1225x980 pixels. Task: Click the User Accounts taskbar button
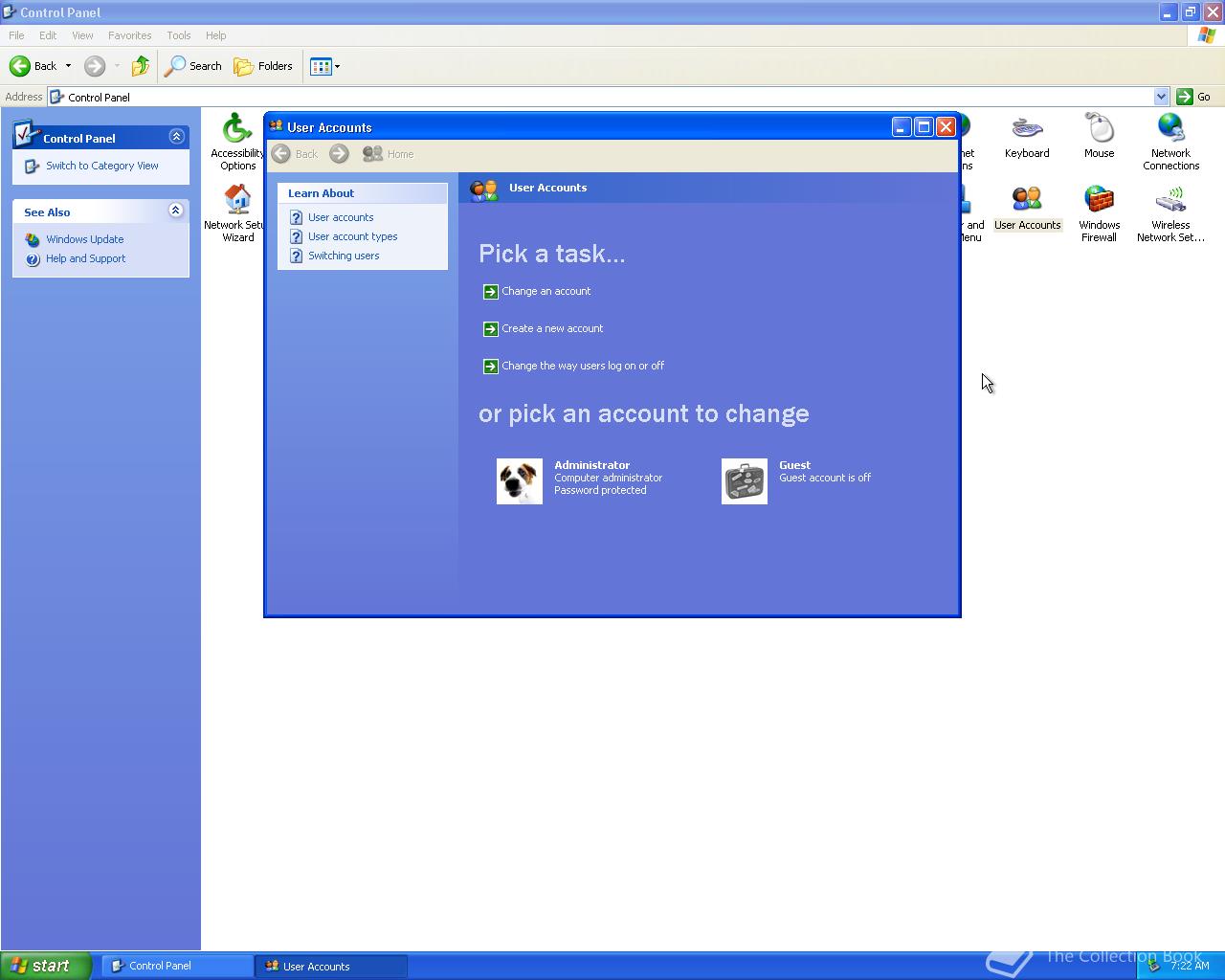pyautogui.click(x=331, y=966)
